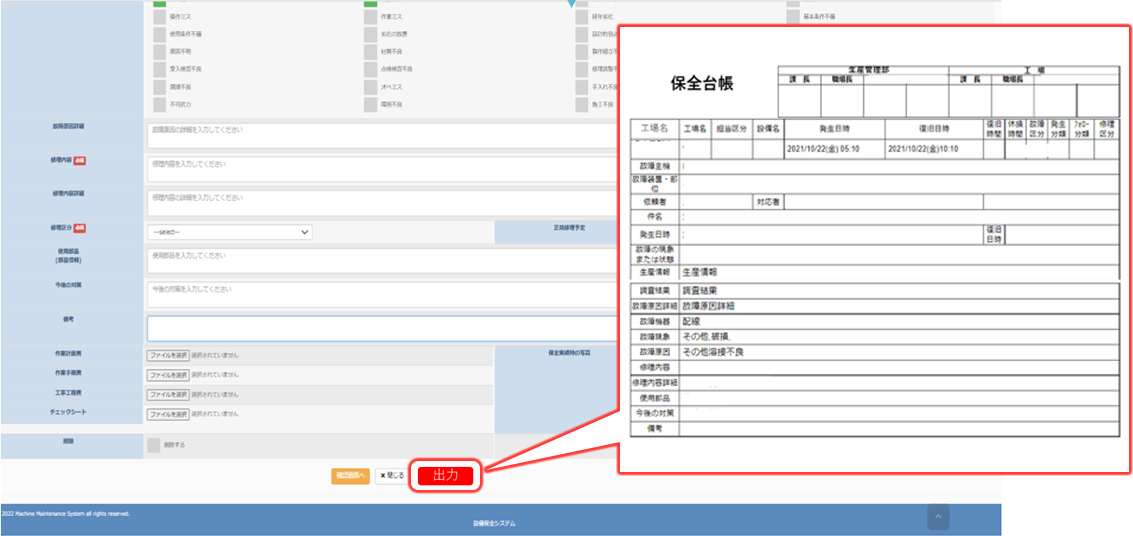Toggle the 材料不良 checkbox
Image resolution: width=1133 pixels, height=536 pixels.
pyautogui.click(x=370, y=51)
